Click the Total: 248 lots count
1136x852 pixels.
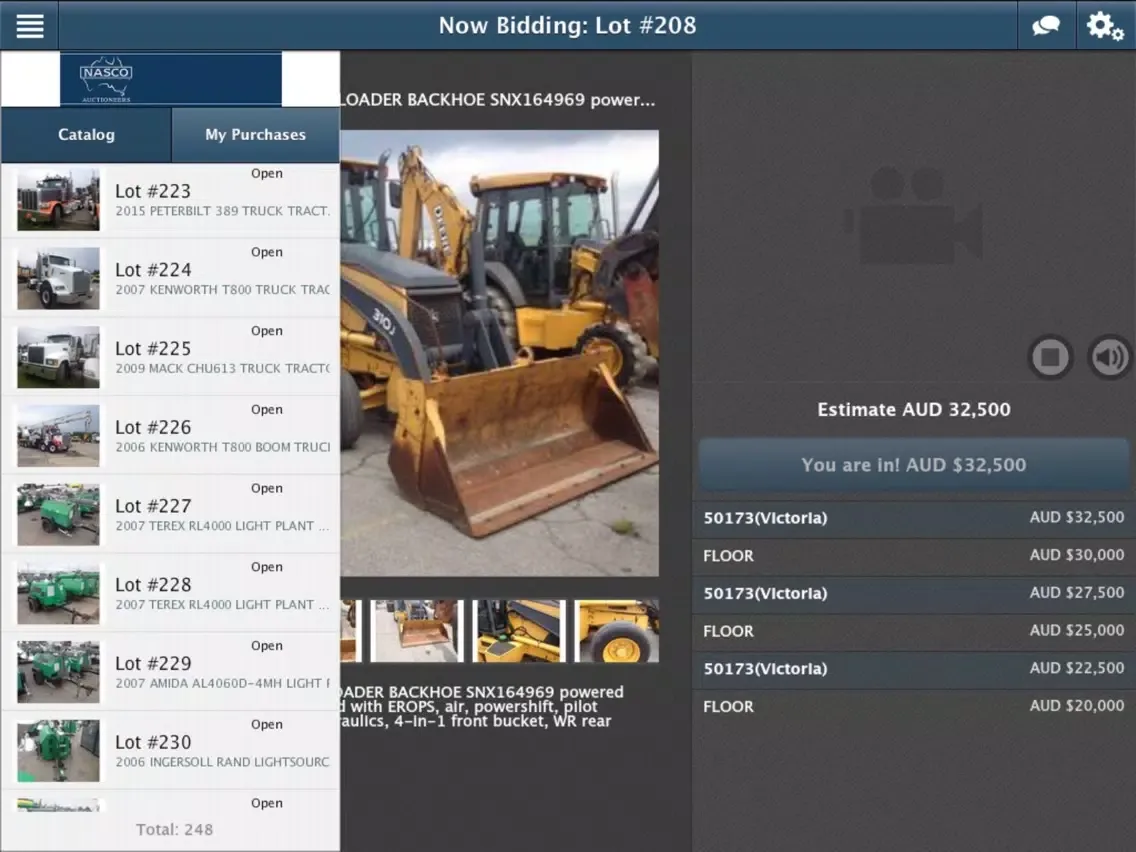[175, 830]
